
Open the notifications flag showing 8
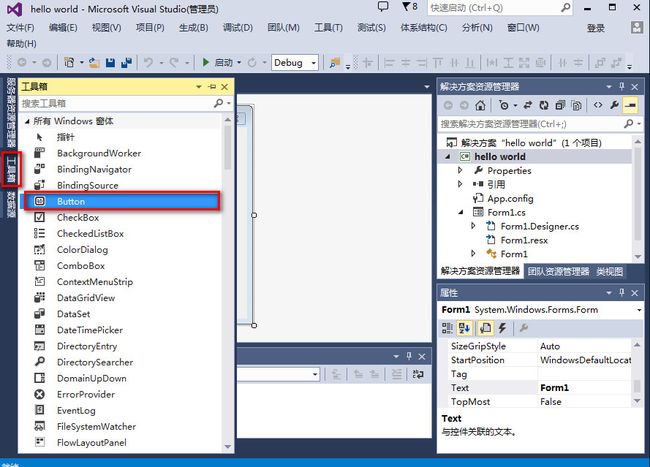[409, 7]
